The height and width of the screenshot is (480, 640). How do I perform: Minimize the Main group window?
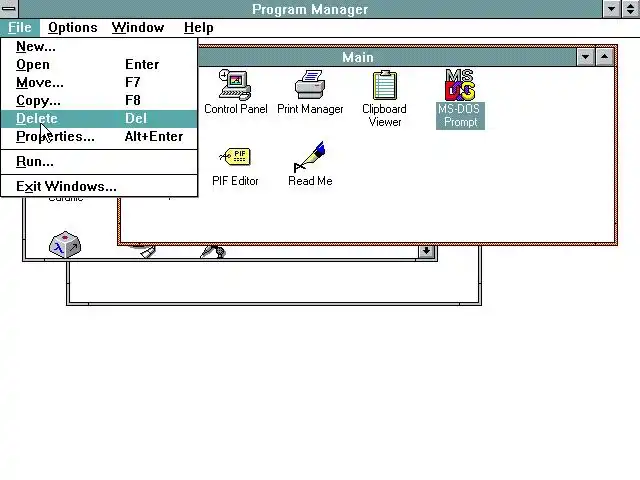(x=585, y=57)
